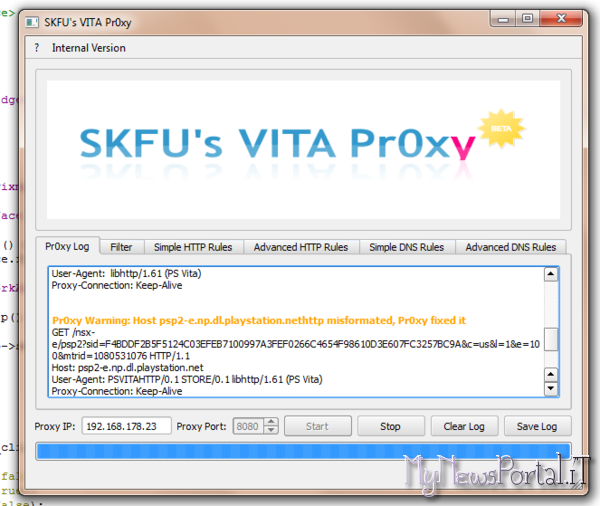The height and width of the screenshot is (506, 600).
Task: Click the log scrollbar thumb
Action: click(551, 339)
